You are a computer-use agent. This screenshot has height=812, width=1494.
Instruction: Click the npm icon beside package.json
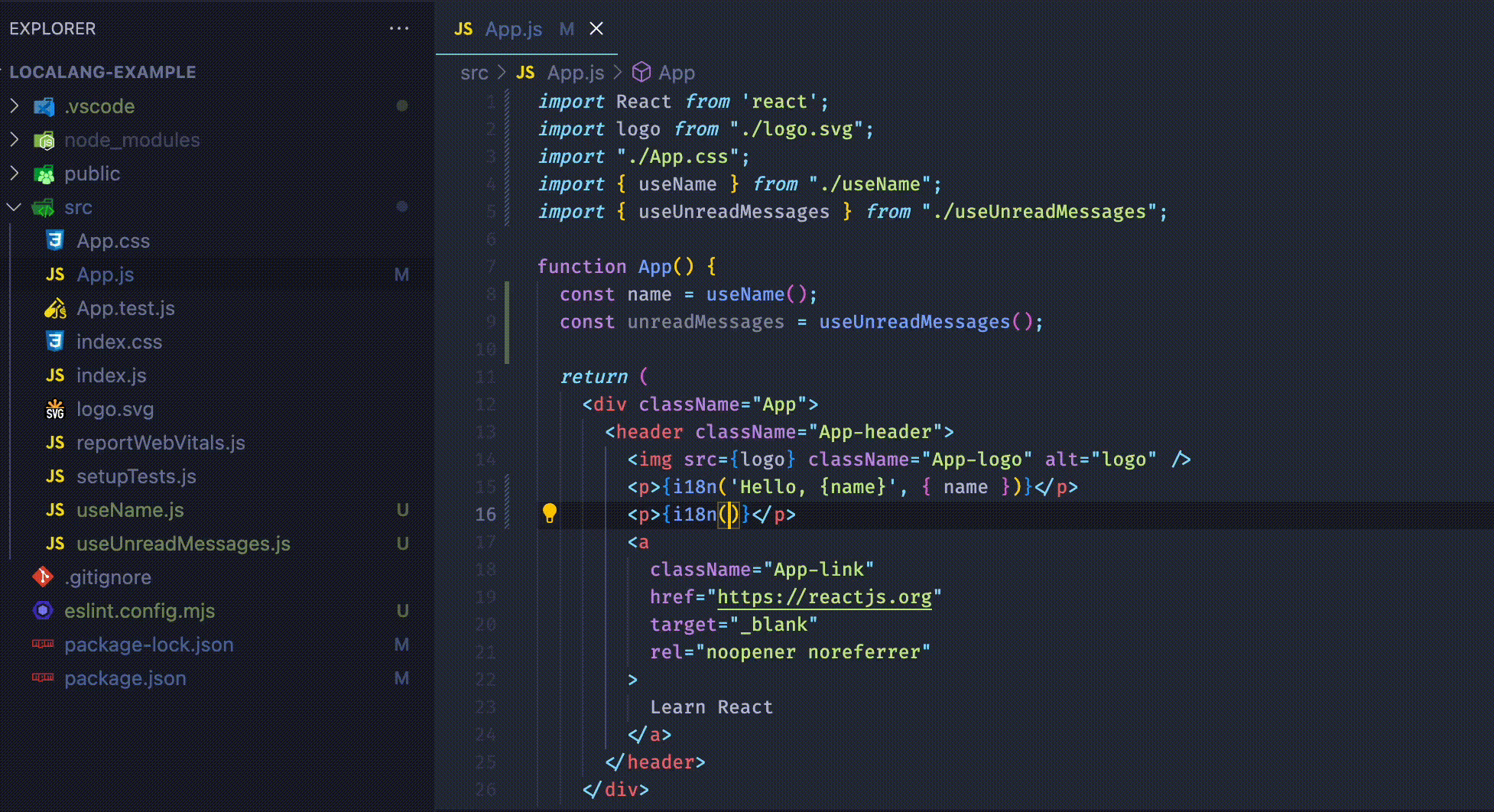tap(43, 678)
